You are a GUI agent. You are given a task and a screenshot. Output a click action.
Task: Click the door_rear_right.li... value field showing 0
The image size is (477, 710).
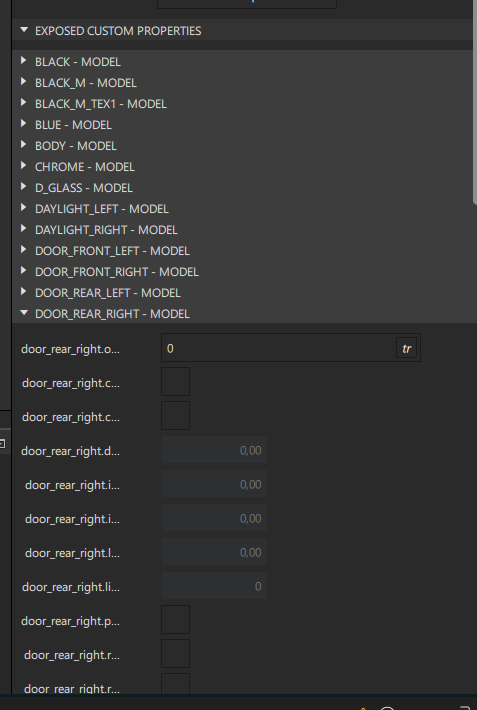[214, 586]
